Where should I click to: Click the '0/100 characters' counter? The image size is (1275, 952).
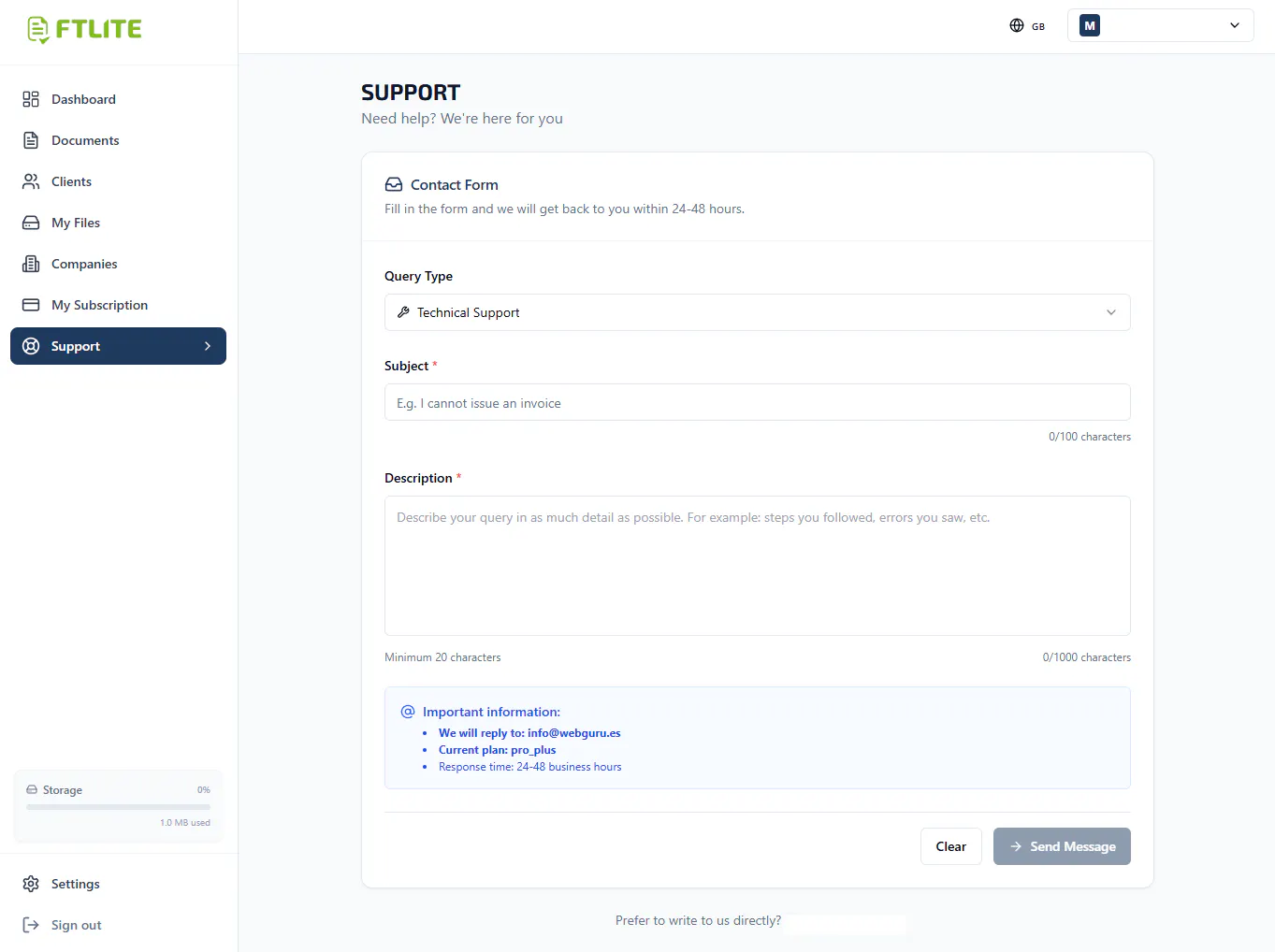(x=1090, y=437)
